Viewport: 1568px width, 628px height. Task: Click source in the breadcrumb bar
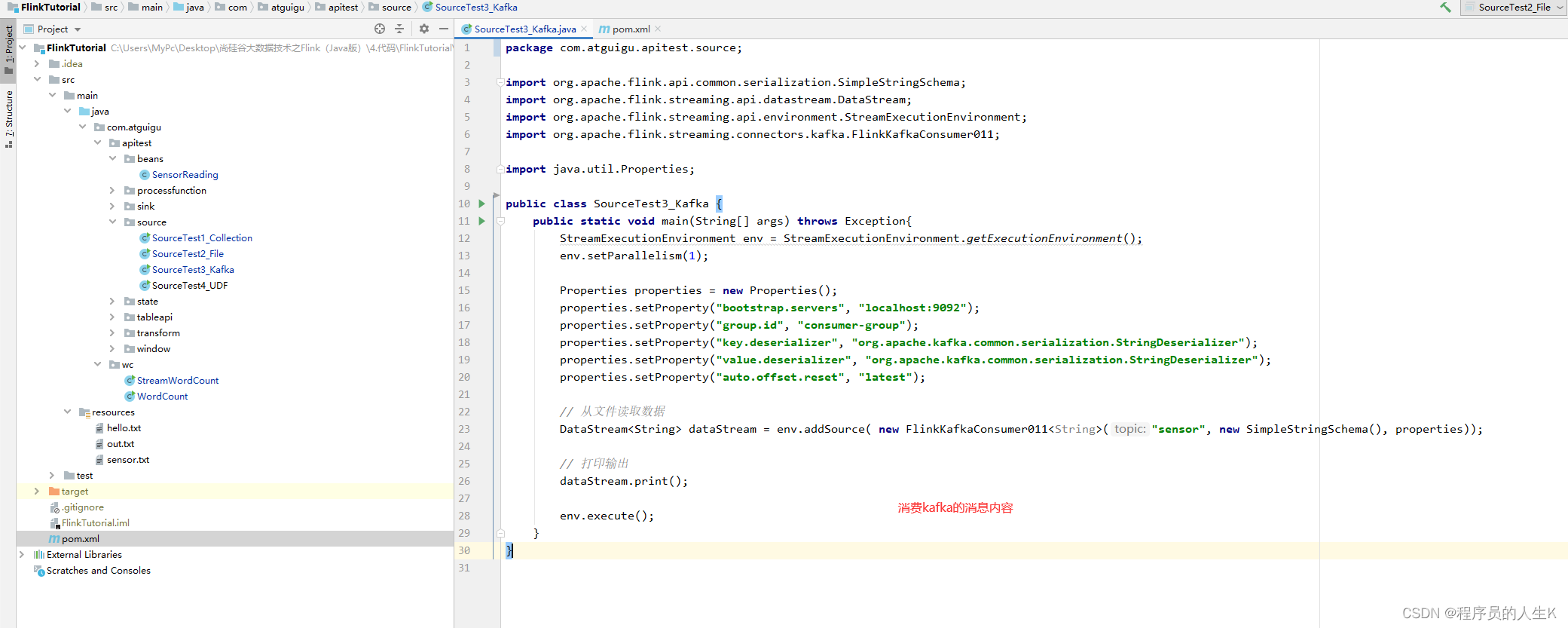point(396,8)
